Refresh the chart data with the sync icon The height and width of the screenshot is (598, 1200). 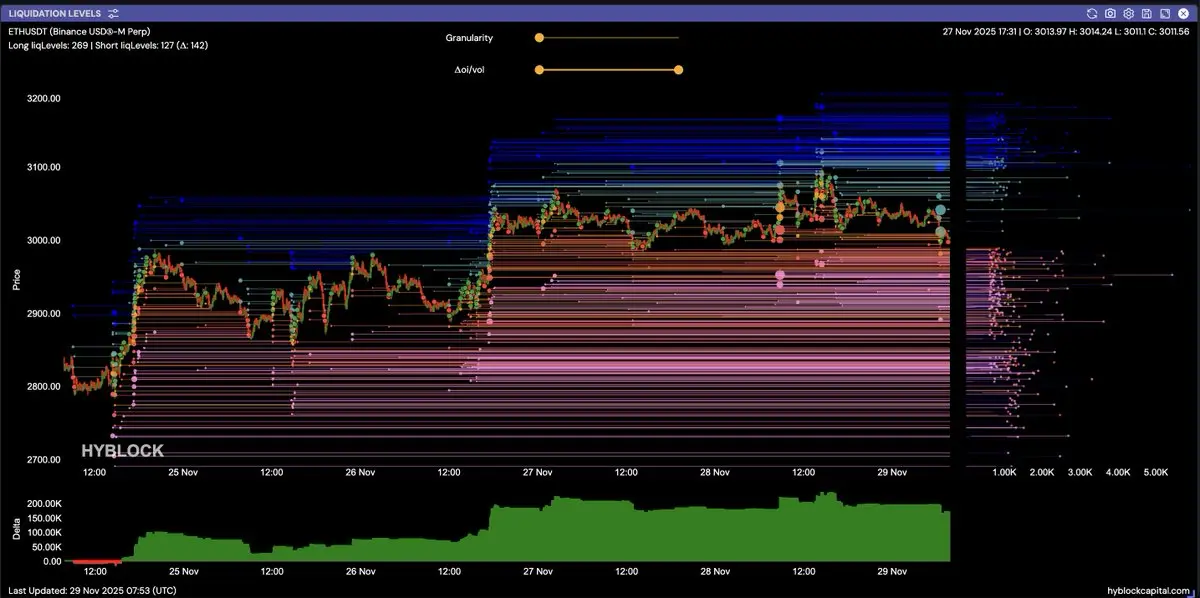tap(1093, 13)
